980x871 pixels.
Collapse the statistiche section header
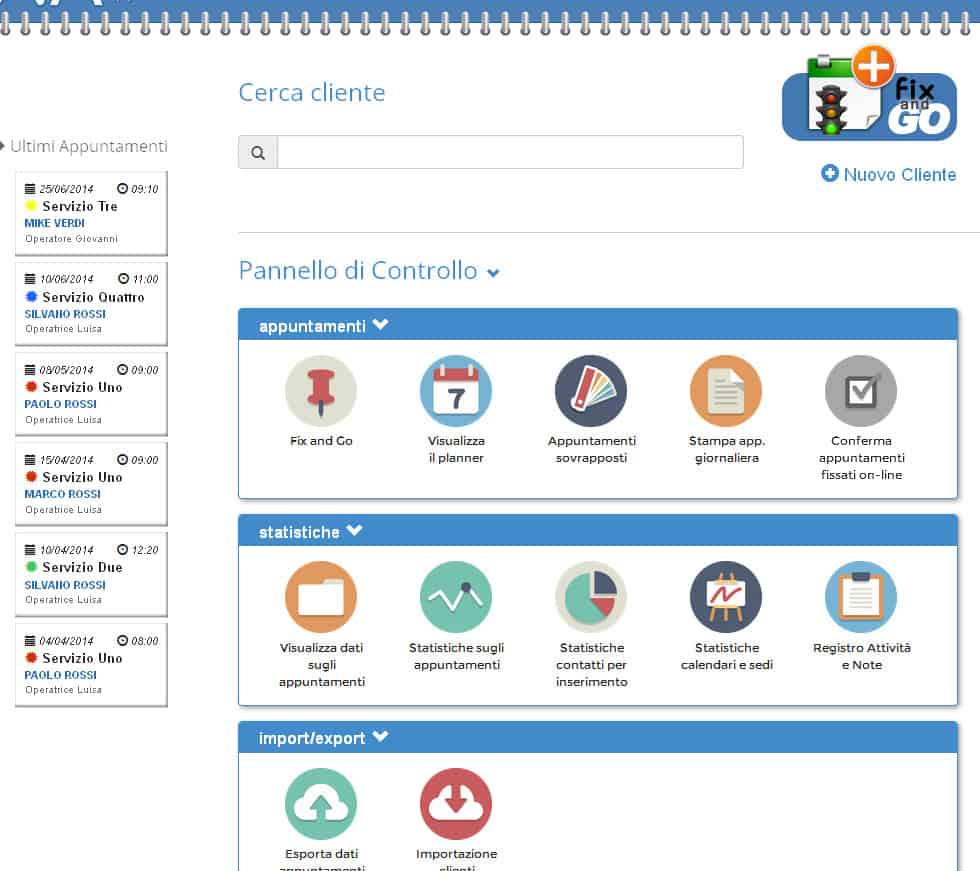354,532
